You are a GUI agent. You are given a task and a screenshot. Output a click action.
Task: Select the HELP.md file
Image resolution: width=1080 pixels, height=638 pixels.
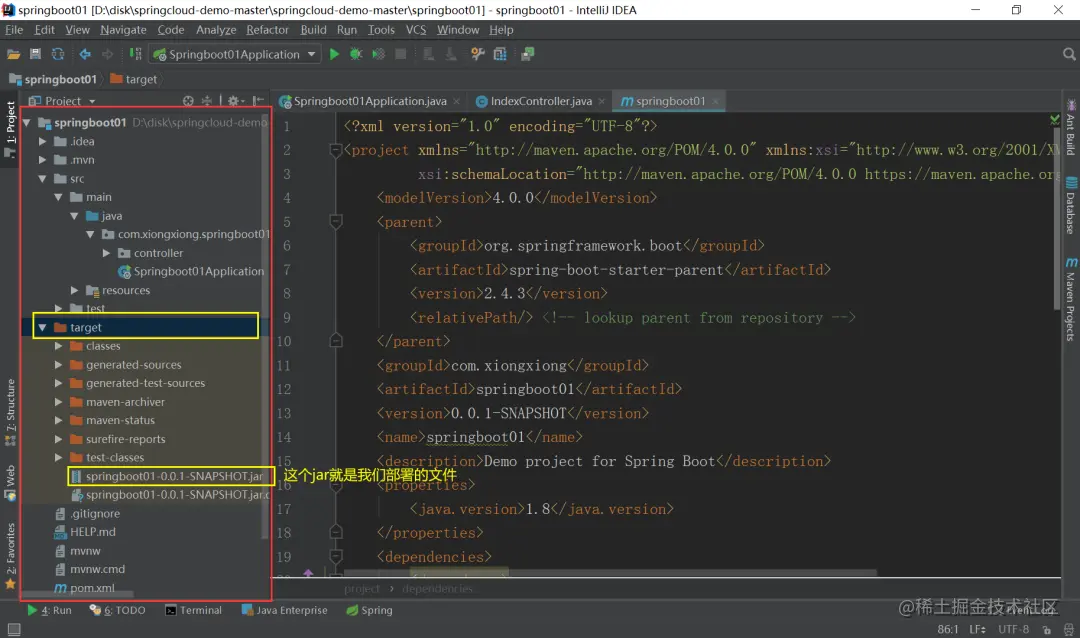[85, 532]
